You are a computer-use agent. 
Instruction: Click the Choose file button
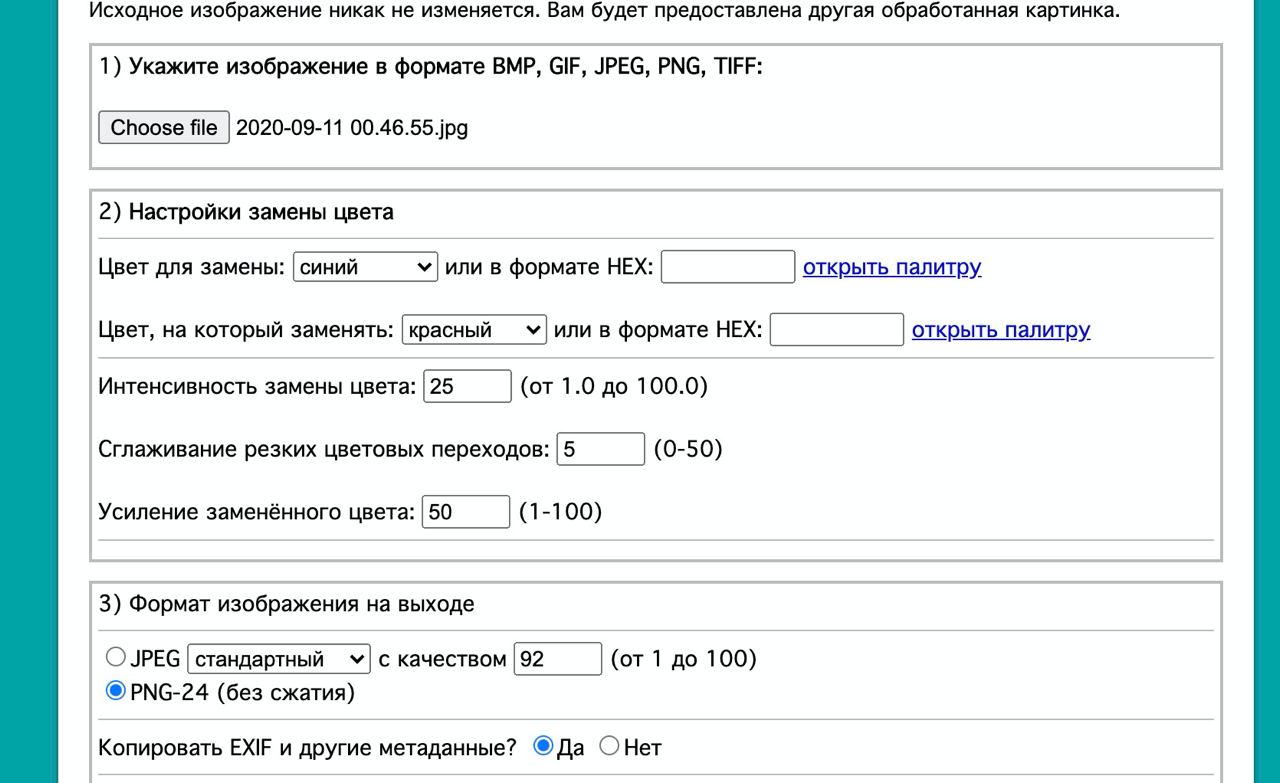[164, 127]
